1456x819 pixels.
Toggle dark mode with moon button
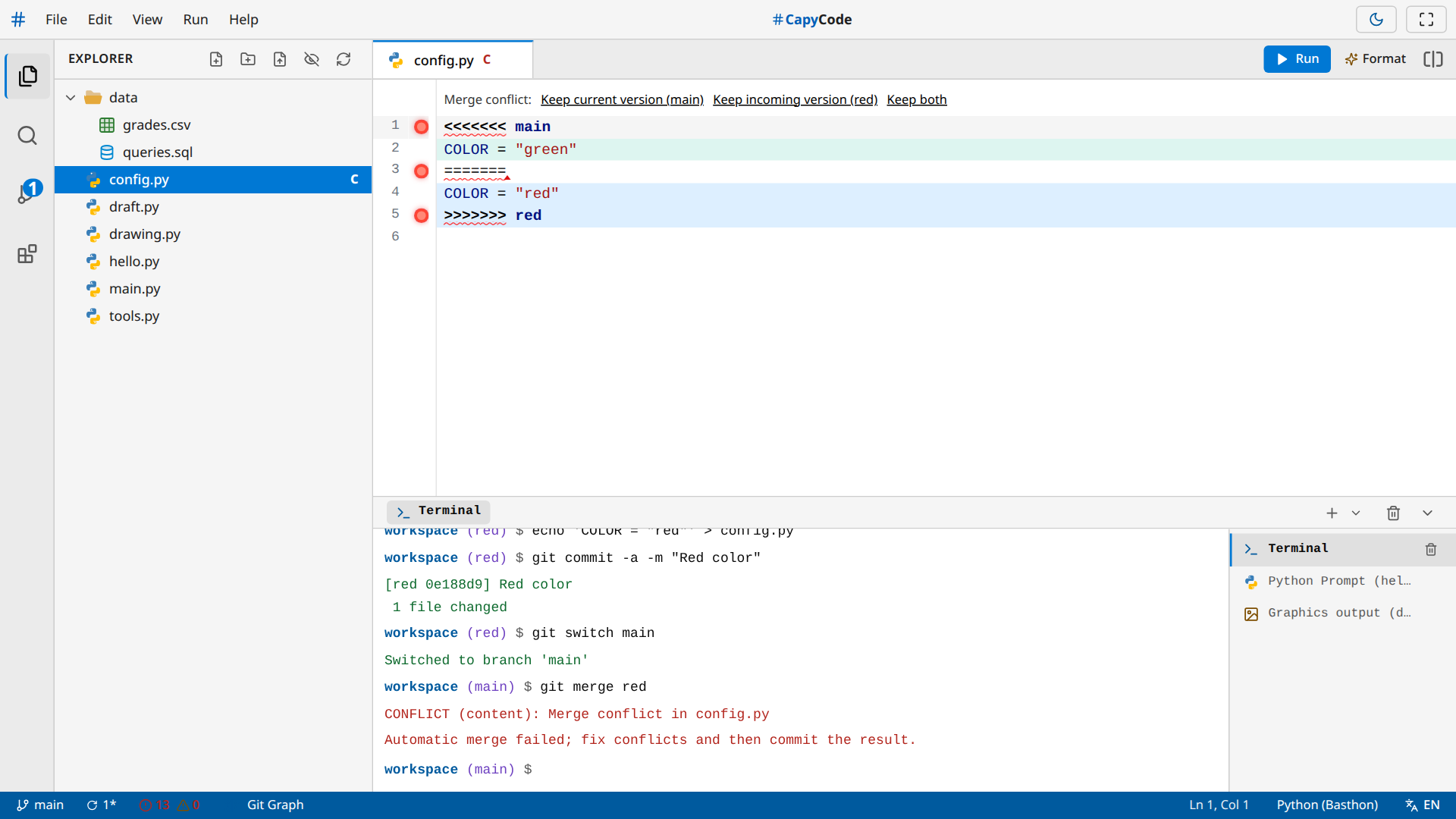[1376, 20]
